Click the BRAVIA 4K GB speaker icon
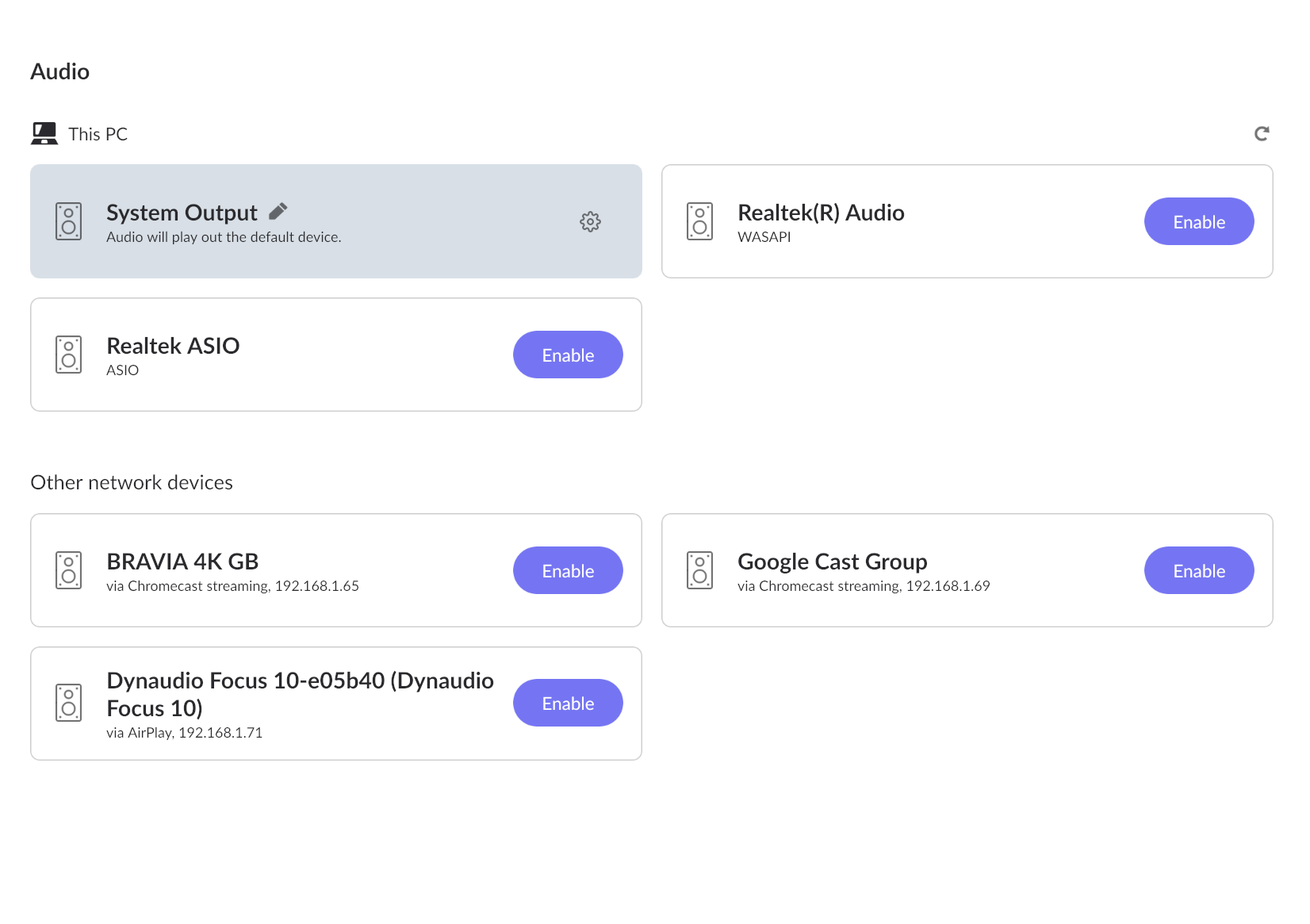The image size is (1310, 924). click(69, 570)
